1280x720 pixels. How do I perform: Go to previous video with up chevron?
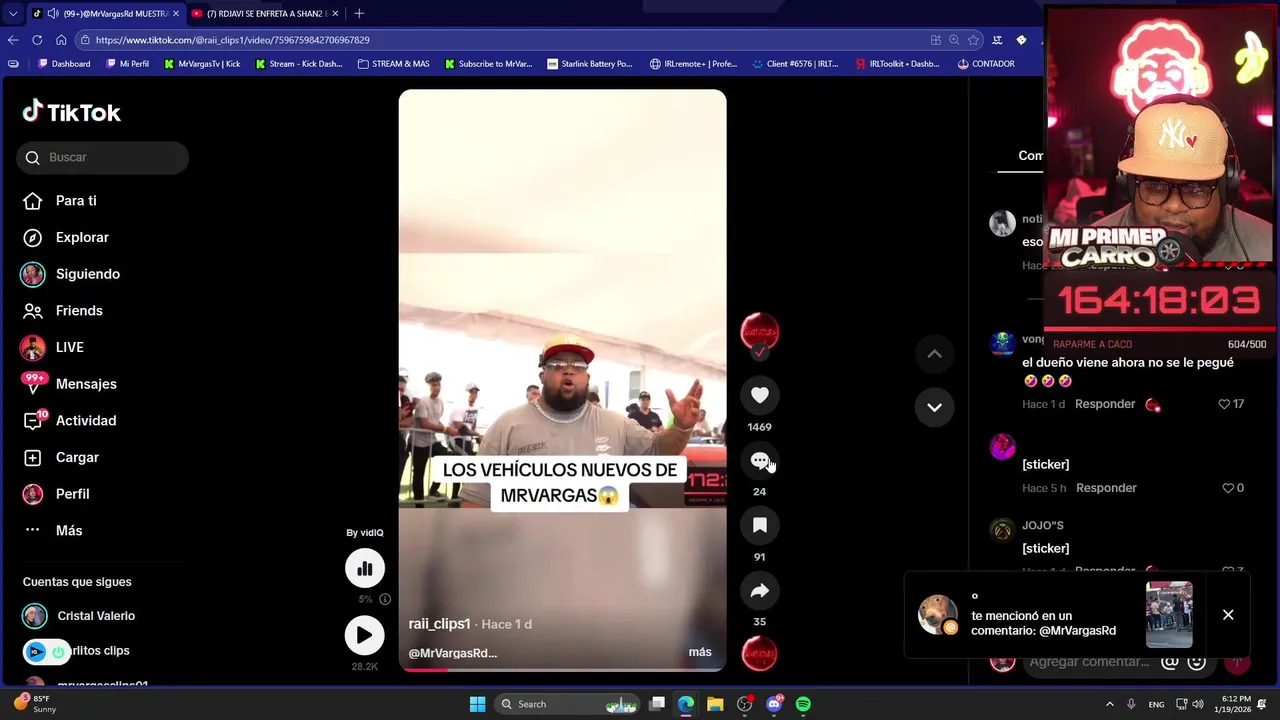(x=934, y=353)
